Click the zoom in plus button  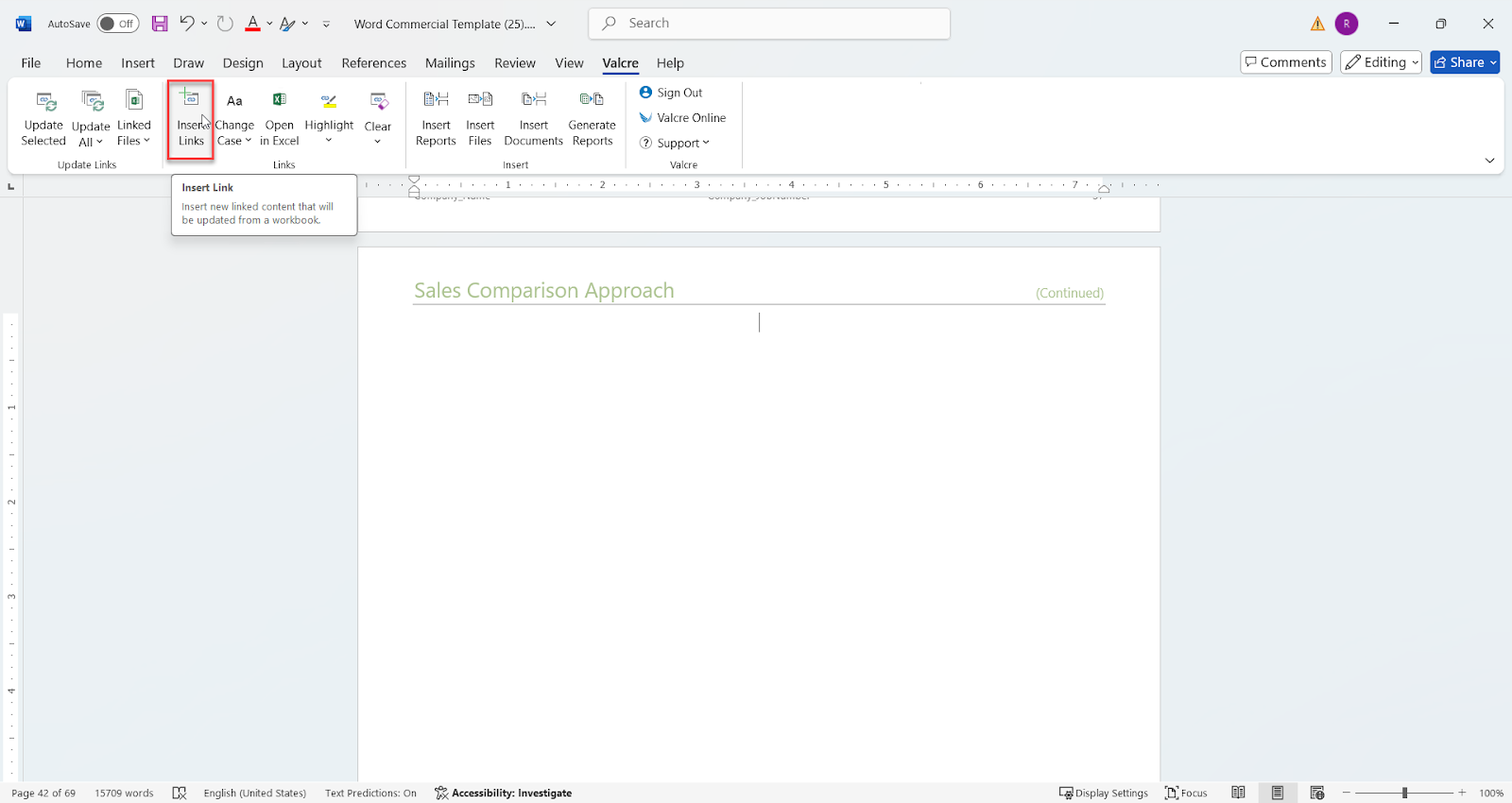coord(1462,793)
